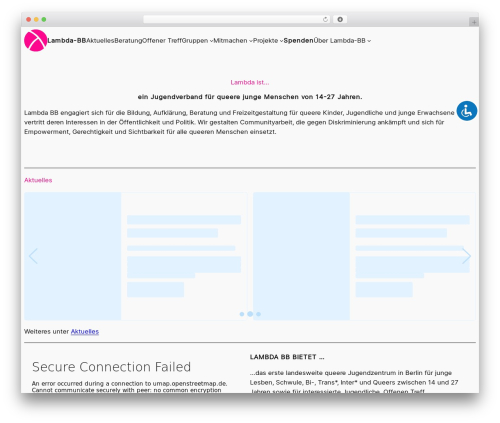
Task: Open the accessibility wheelchair widget
Action: pyautogui.click(x=467, y=111)
